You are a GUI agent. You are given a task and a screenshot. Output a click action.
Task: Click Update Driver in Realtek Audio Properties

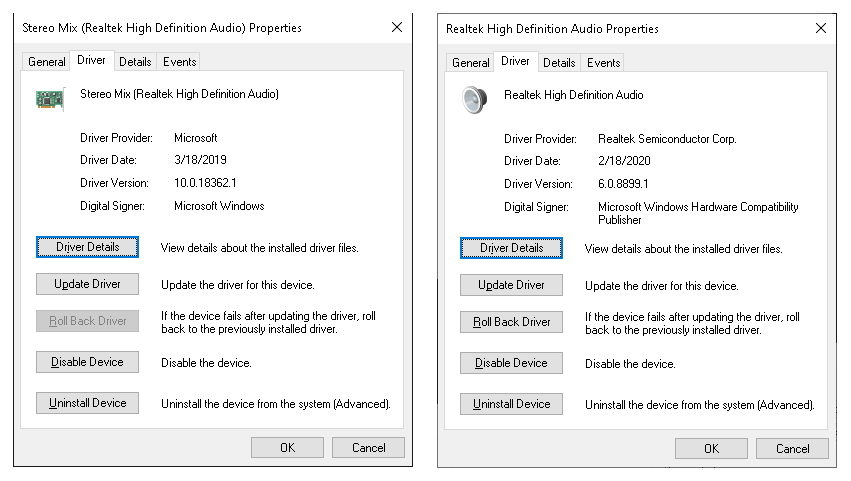pos(511,285)
